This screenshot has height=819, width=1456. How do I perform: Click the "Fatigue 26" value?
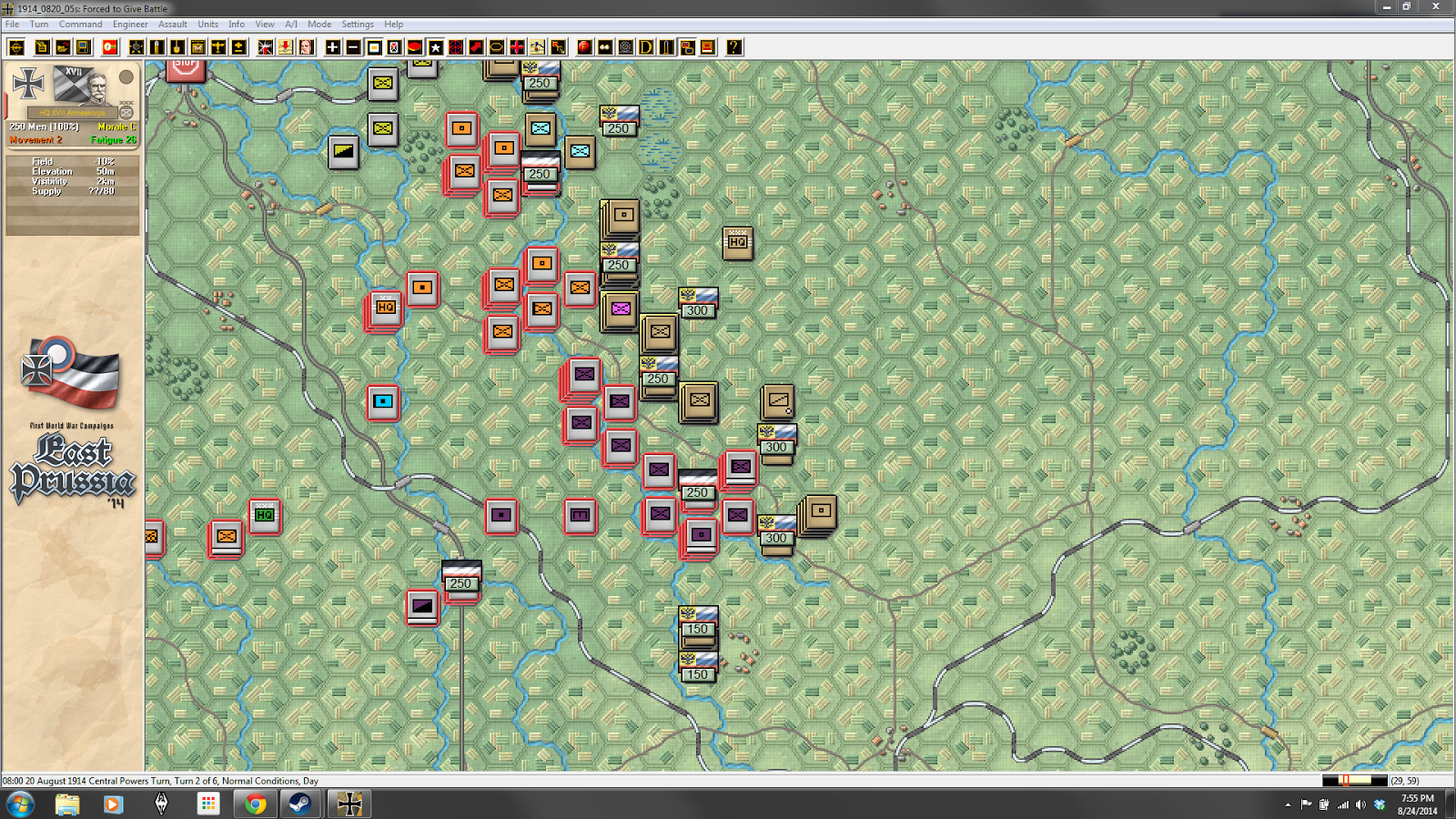coord(114,140)
